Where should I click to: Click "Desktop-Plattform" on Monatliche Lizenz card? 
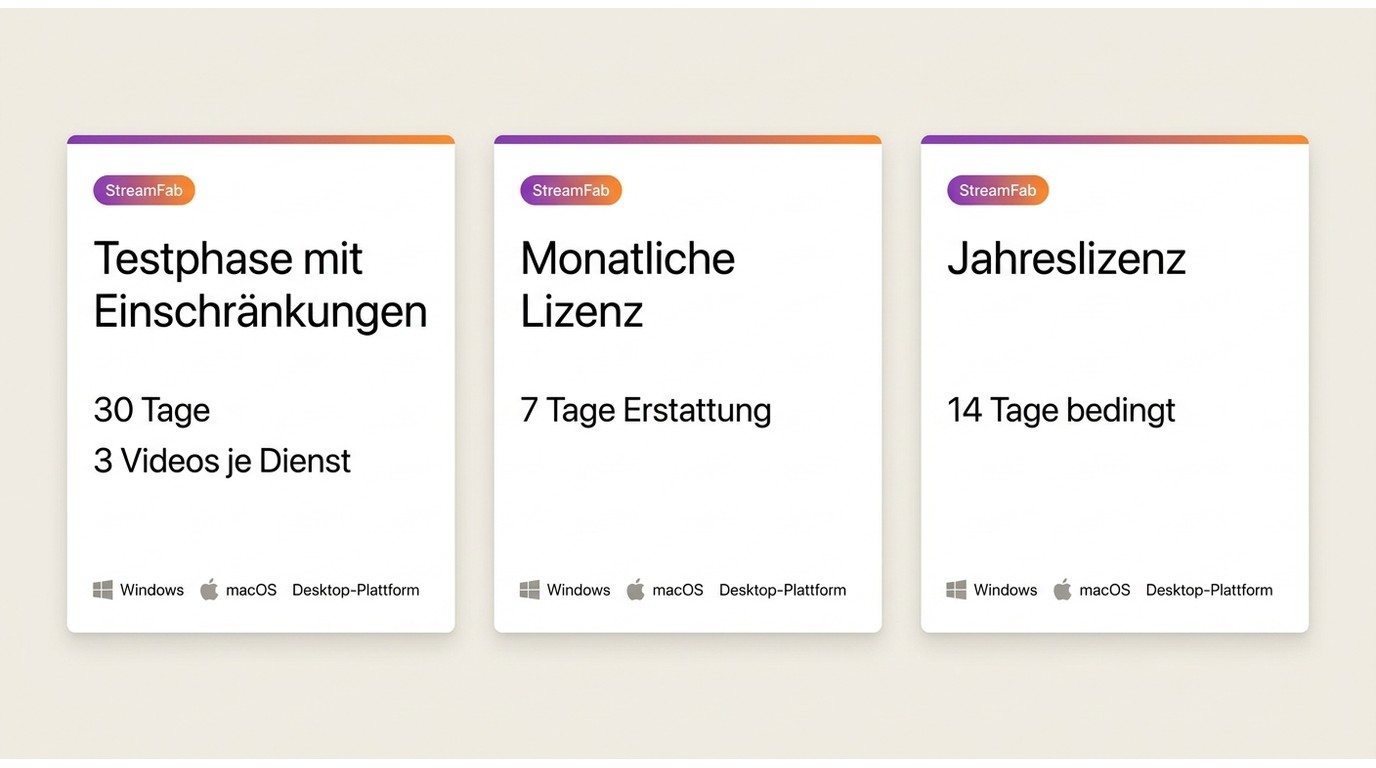coord(783,590)
